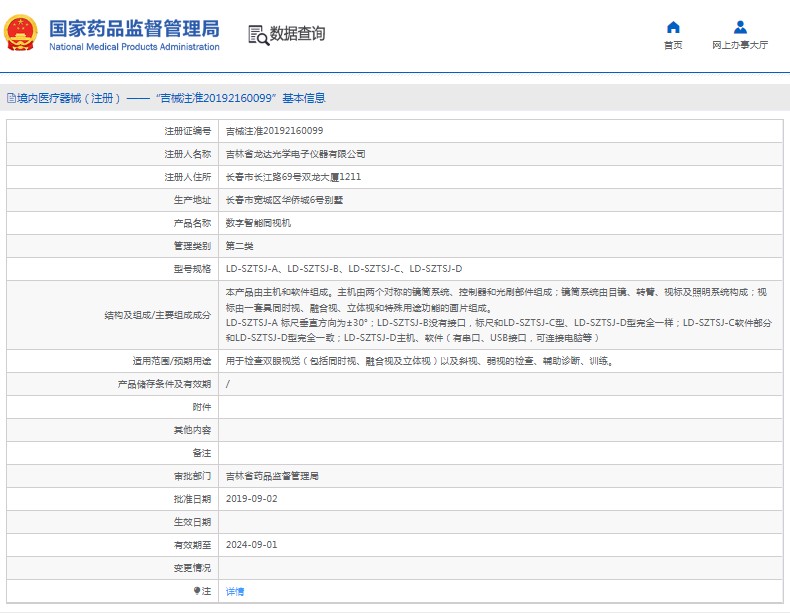Click the 批准日期 row label
Screen dimensions: 790x613
[192, 499]
